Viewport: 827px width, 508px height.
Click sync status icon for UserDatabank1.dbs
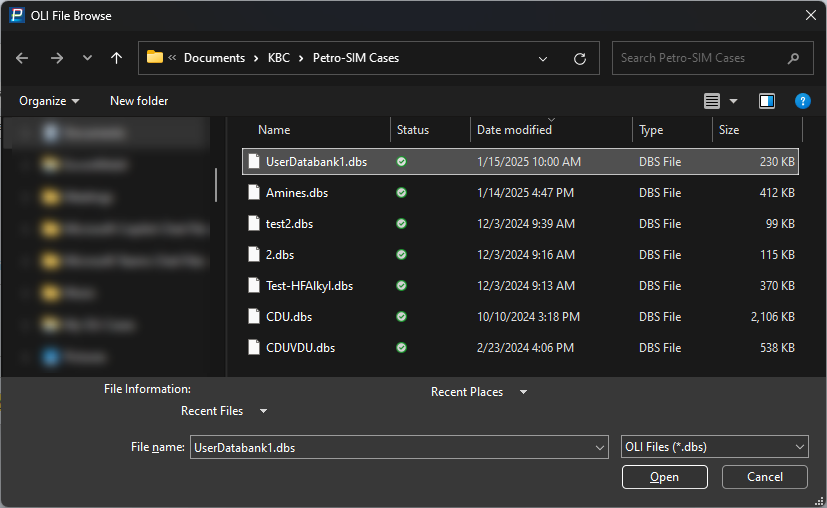tap(401, 161)
